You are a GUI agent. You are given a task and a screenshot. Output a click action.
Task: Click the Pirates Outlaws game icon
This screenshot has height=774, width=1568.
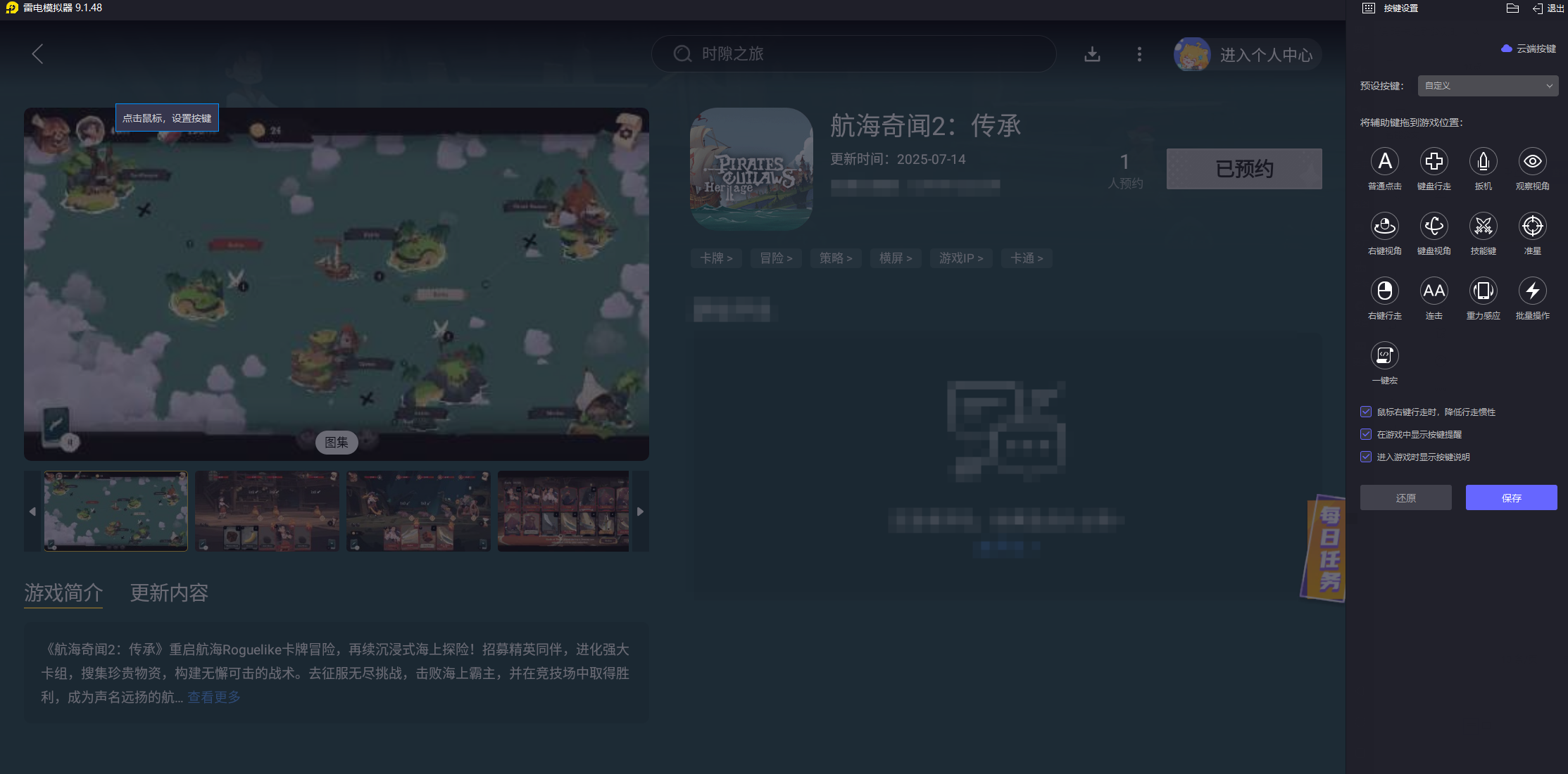click(751, 169)
